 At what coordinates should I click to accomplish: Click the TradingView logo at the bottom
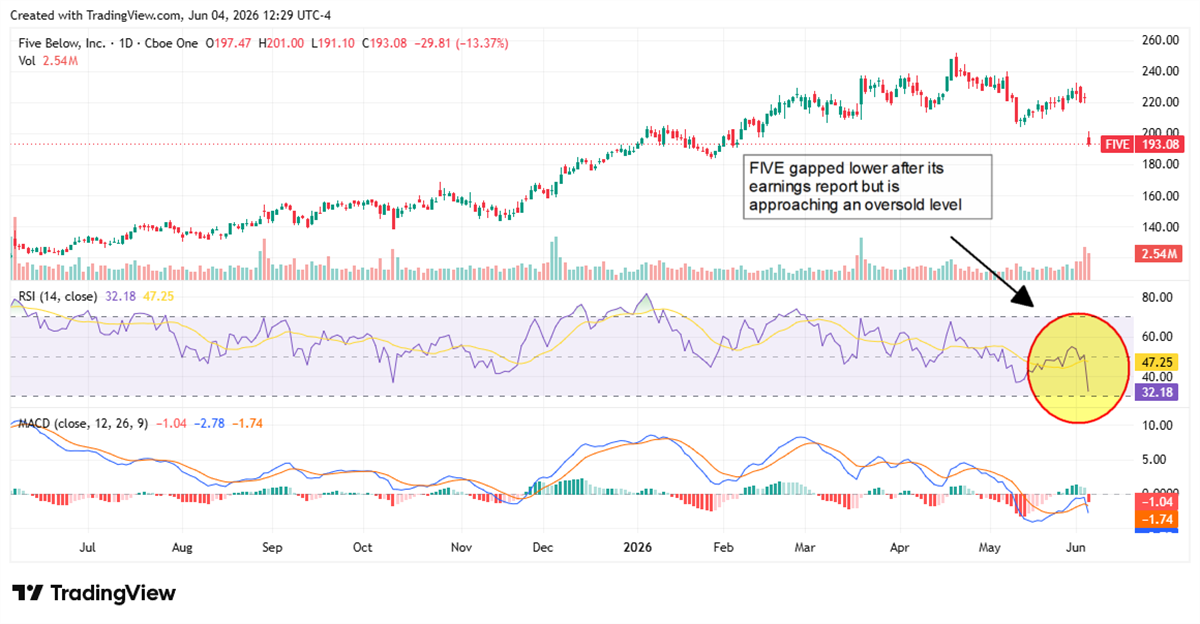[x=94, y=592]
